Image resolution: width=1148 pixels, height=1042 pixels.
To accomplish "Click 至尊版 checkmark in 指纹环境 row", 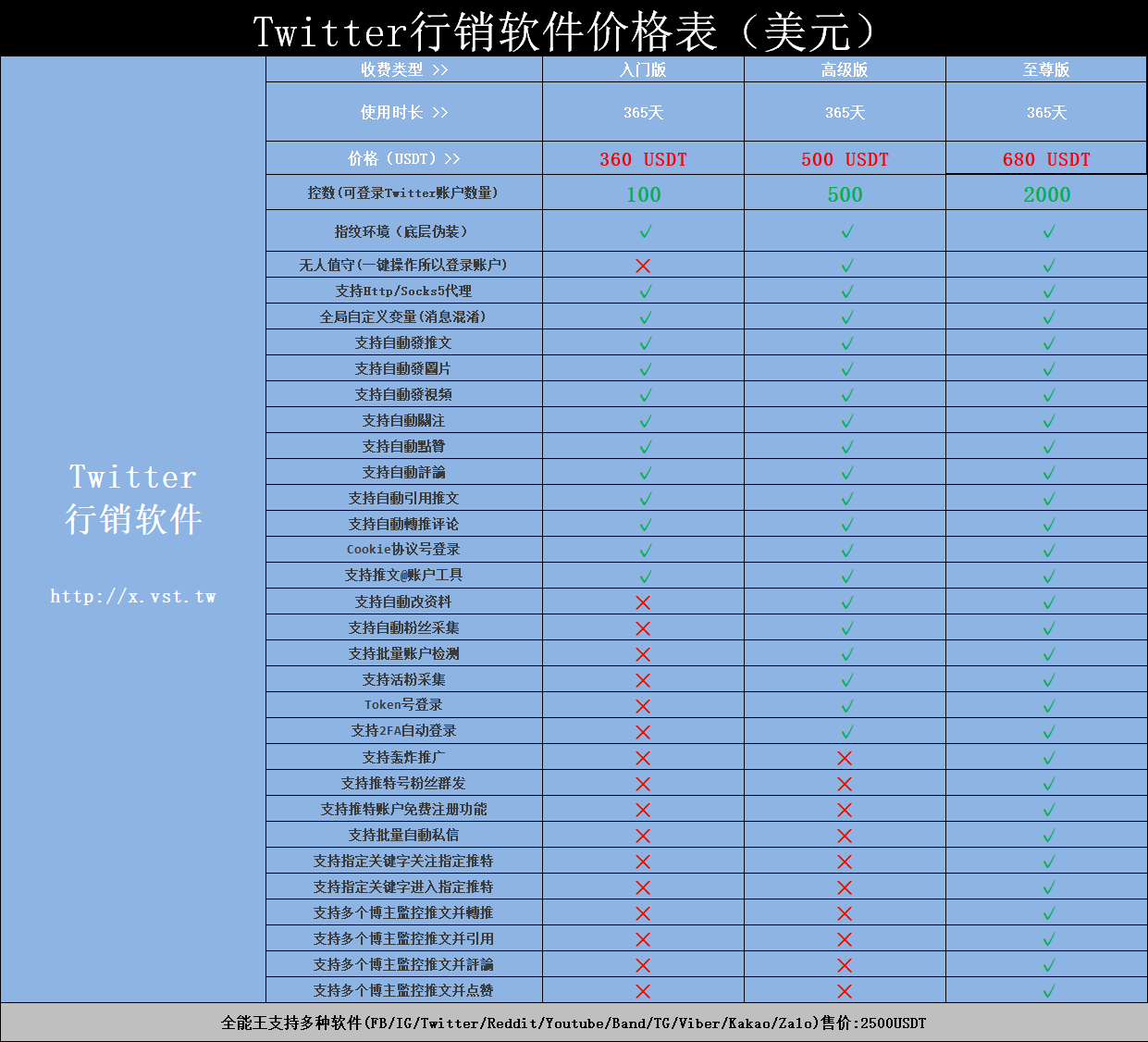I will pyautogui.click(x=1048, y=231).
